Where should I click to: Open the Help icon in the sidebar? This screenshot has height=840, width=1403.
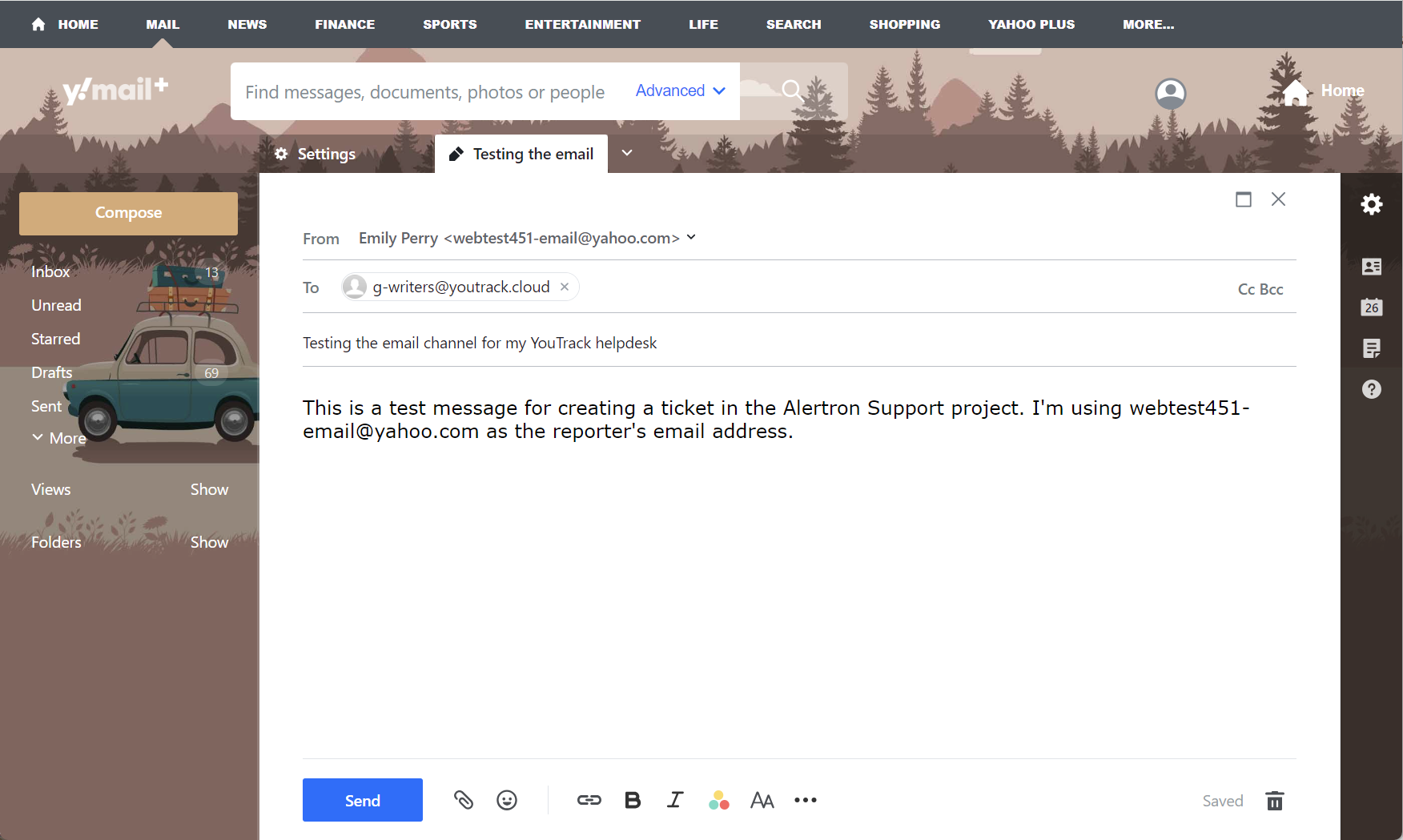tap(1372, 389)
